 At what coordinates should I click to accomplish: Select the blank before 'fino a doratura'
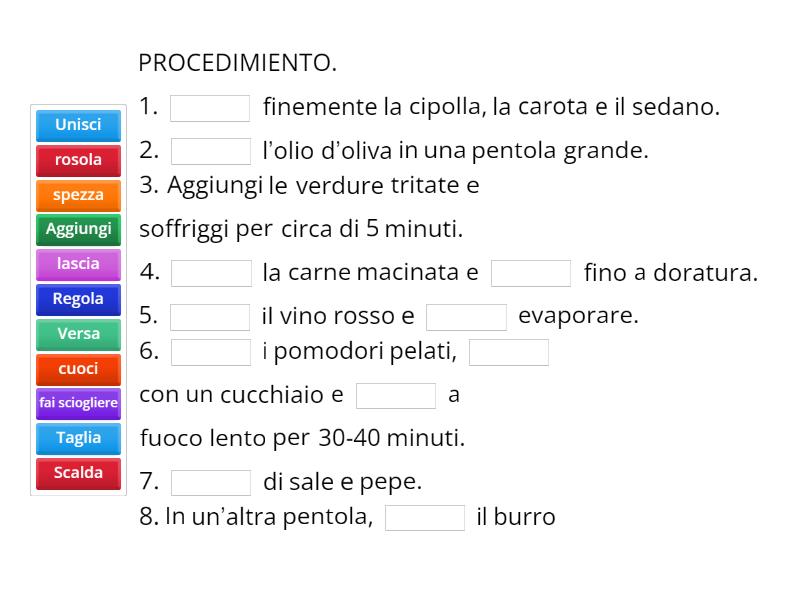(x=531, y=273)
